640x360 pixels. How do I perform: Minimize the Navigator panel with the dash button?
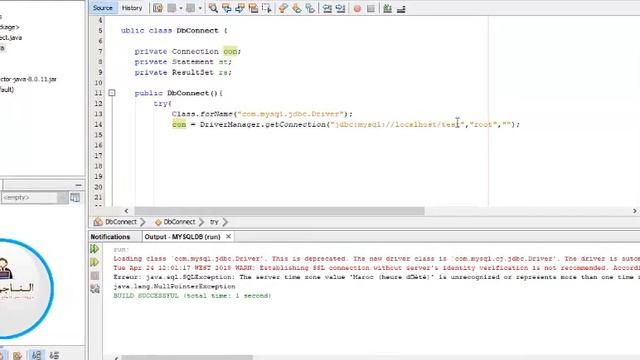point(78,185)
